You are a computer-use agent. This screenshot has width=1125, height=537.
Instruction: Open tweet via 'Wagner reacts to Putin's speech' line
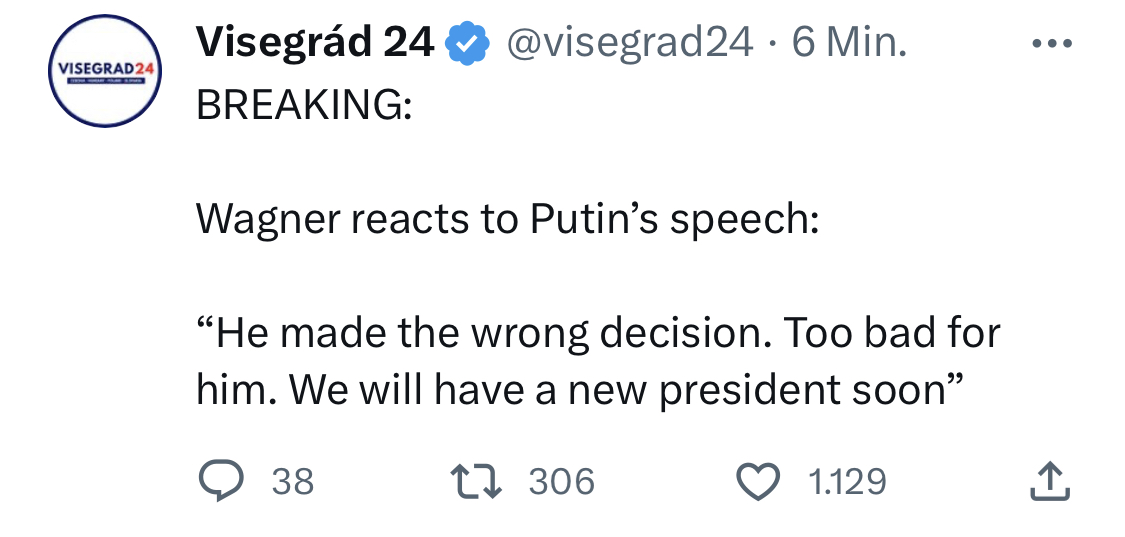[x=507, y=219]
